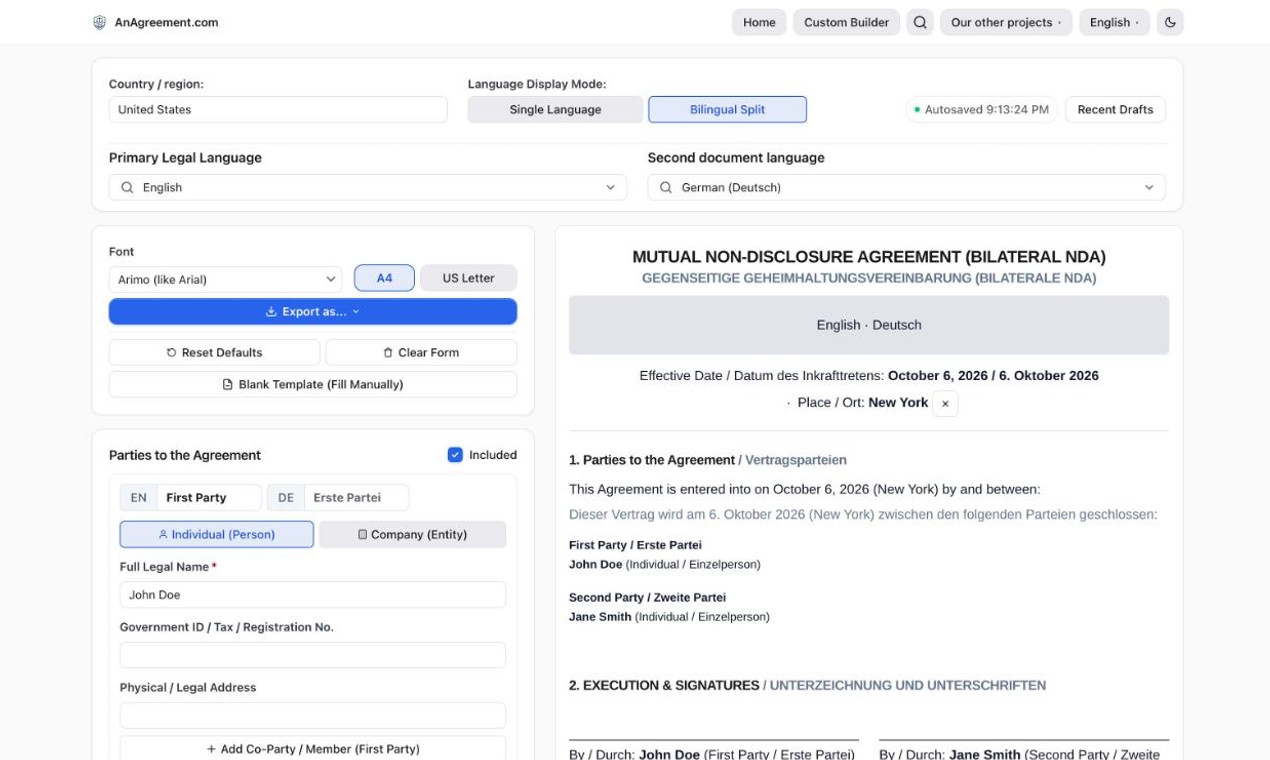Open the Export as… menu

point(313,311)
